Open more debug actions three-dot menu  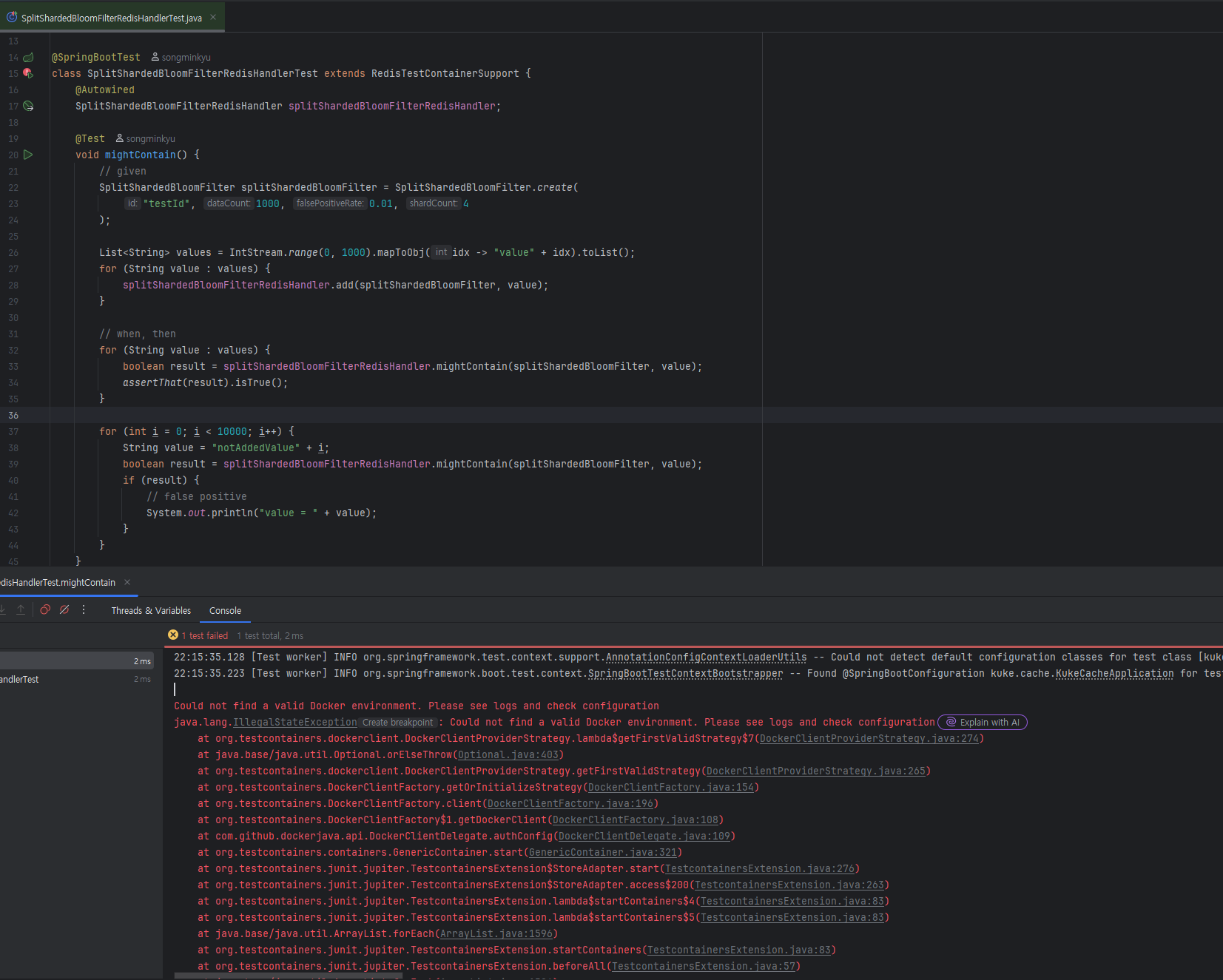(x=84, y=609)
